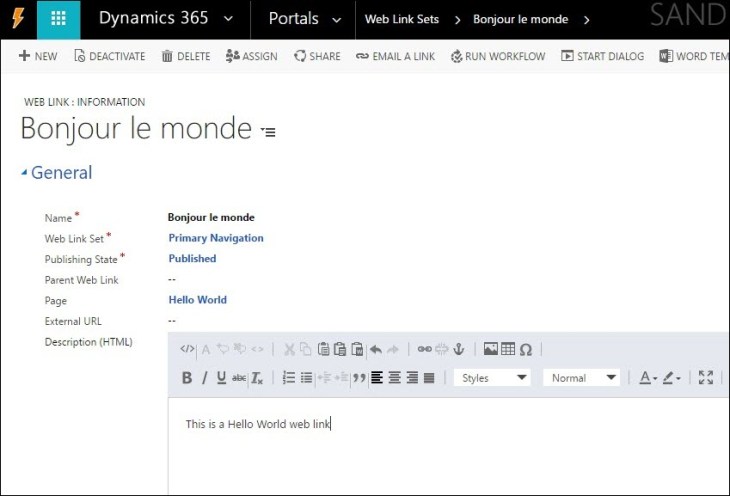
Task: Insert special character omega icon
Action: 526,349
